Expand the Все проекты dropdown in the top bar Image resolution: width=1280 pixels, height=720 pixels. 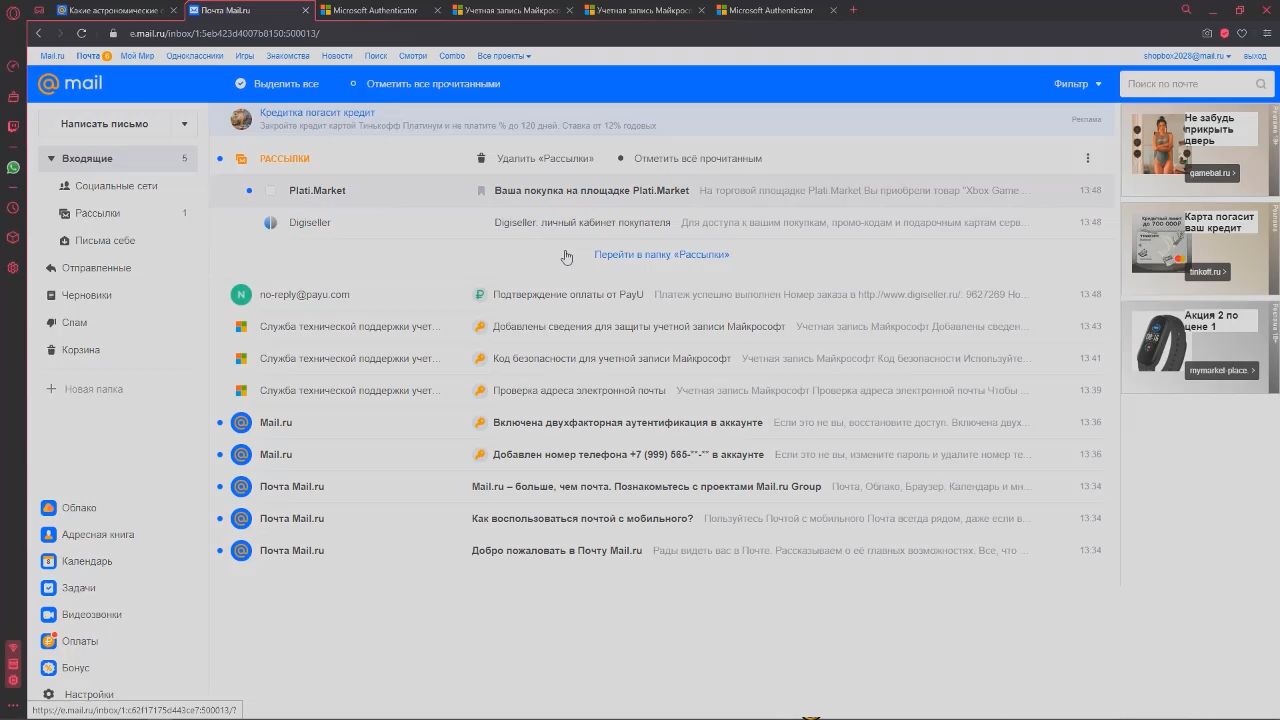tap(504, 56)
